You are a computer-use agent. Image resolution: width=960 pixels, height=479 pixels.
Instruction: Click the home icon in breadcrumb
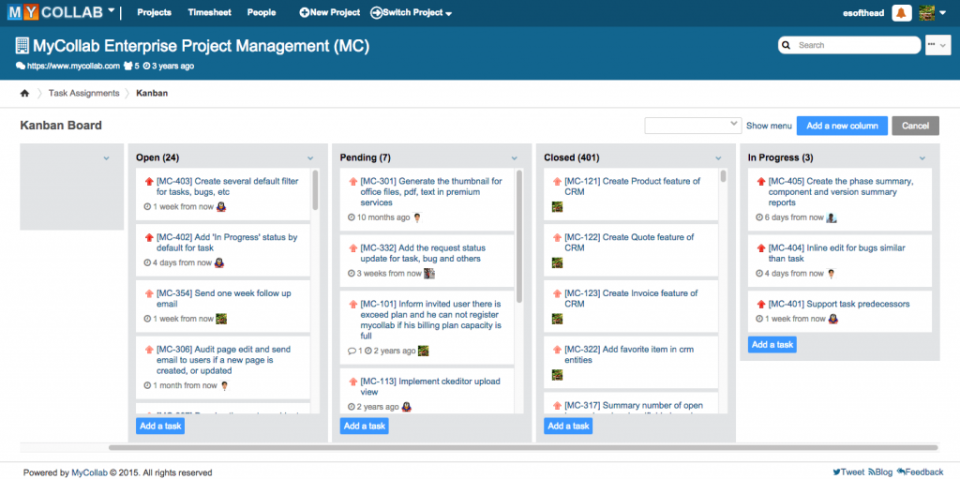click(25, 93)
